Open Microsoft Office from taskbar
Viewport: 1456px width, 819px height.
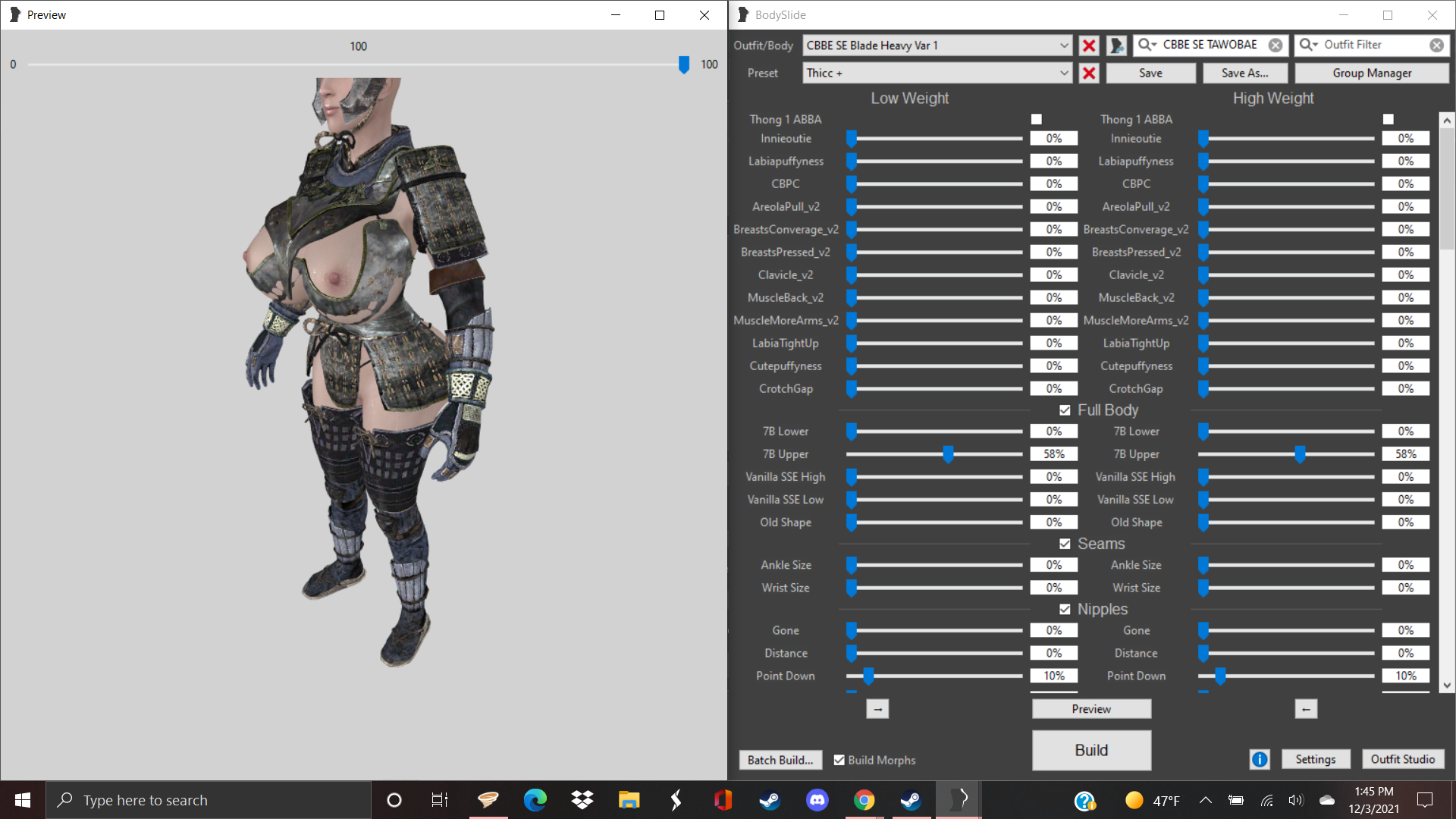click(723, 800)
